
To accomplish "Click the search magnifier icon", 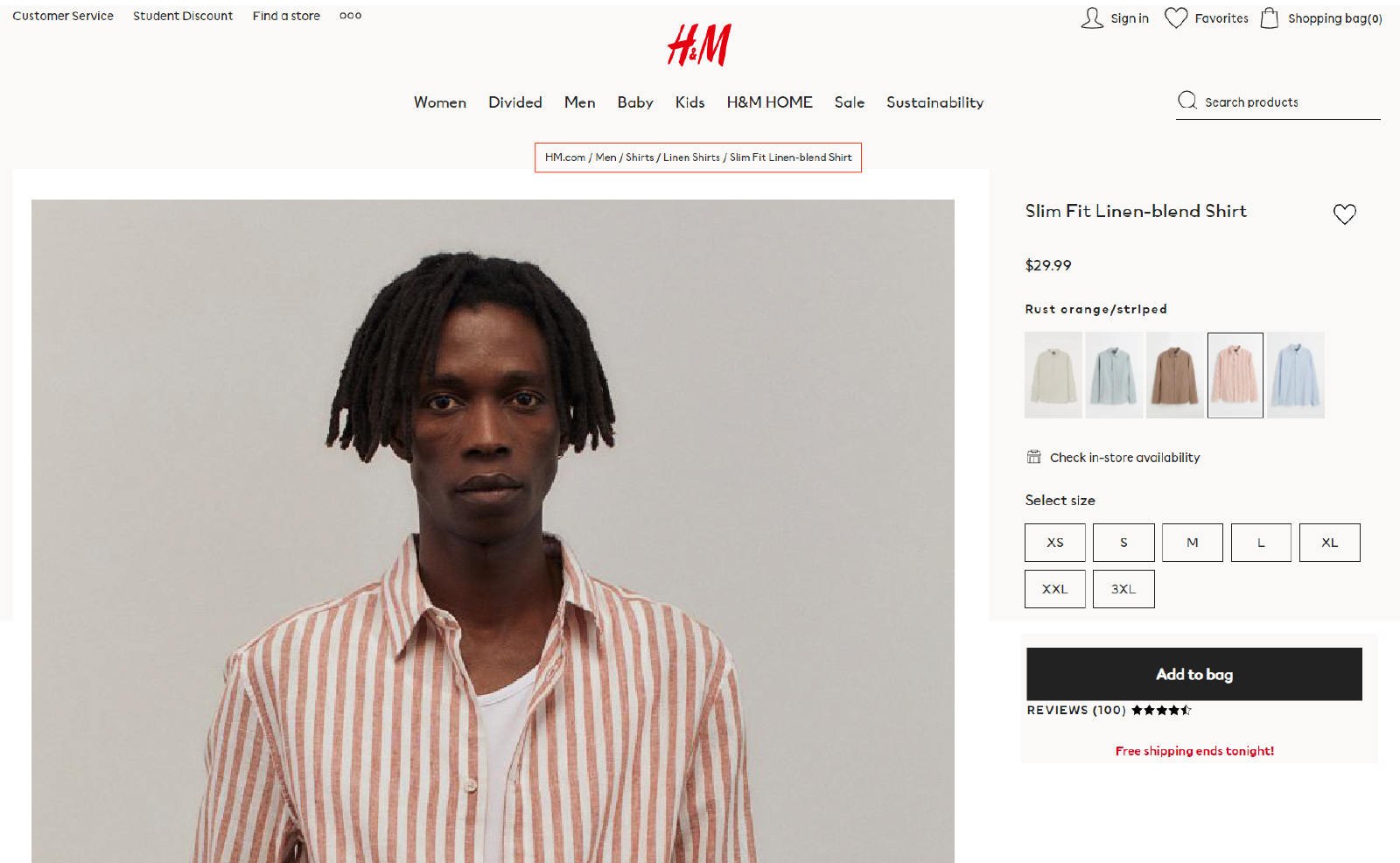I will pos(1187,101).
